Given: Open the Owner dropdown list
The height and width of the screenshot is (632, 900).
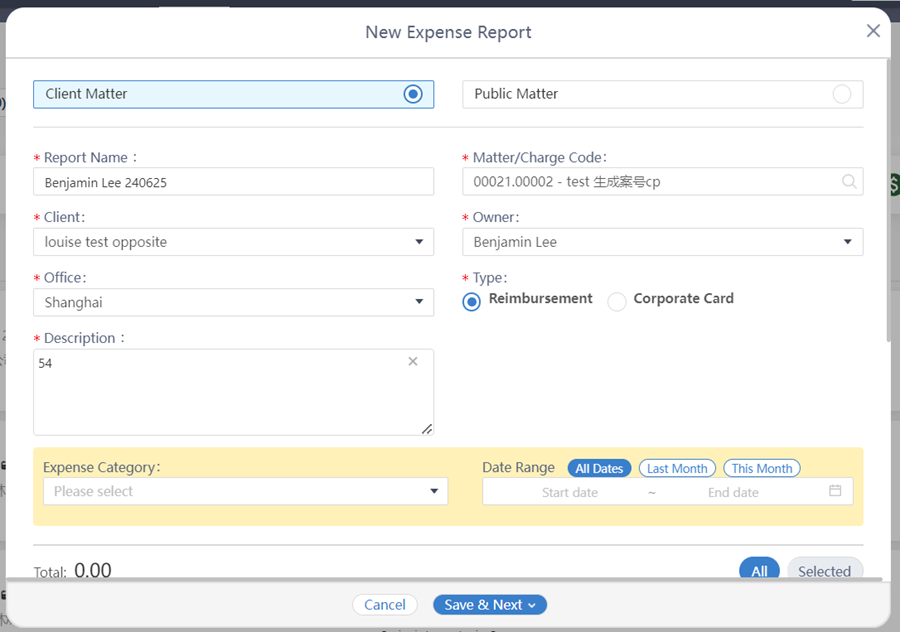Looking at the screenshot, I should pyautogui.click(x=847, y=242).
